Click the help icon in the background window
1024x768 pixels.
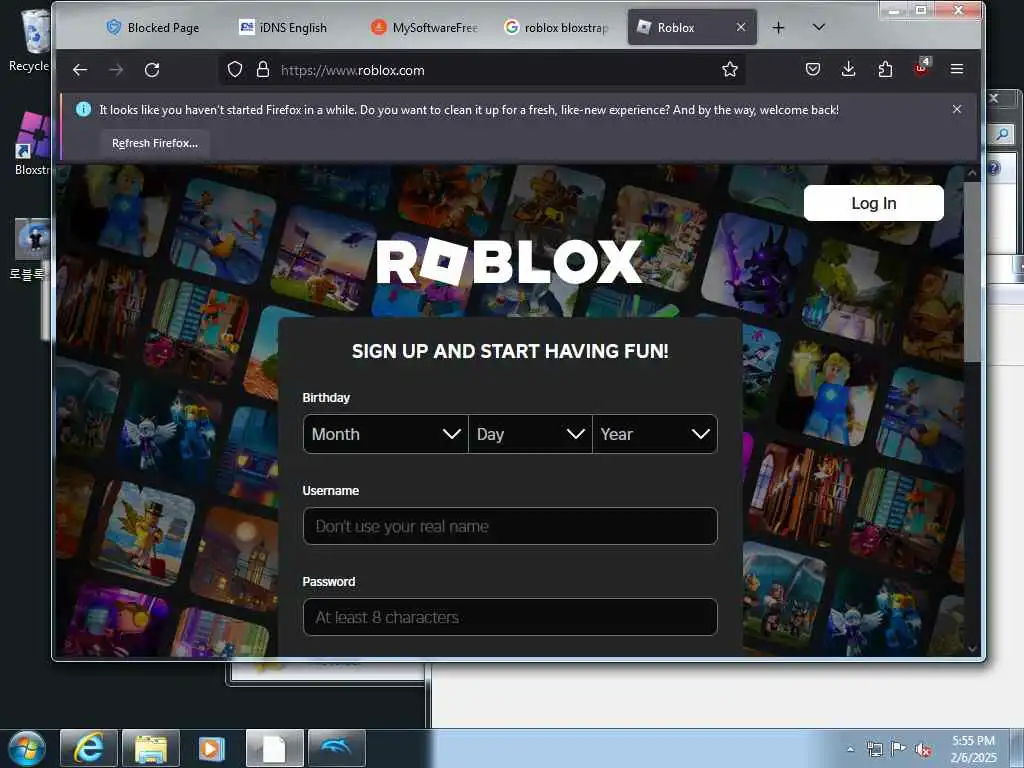pos(995,168)
